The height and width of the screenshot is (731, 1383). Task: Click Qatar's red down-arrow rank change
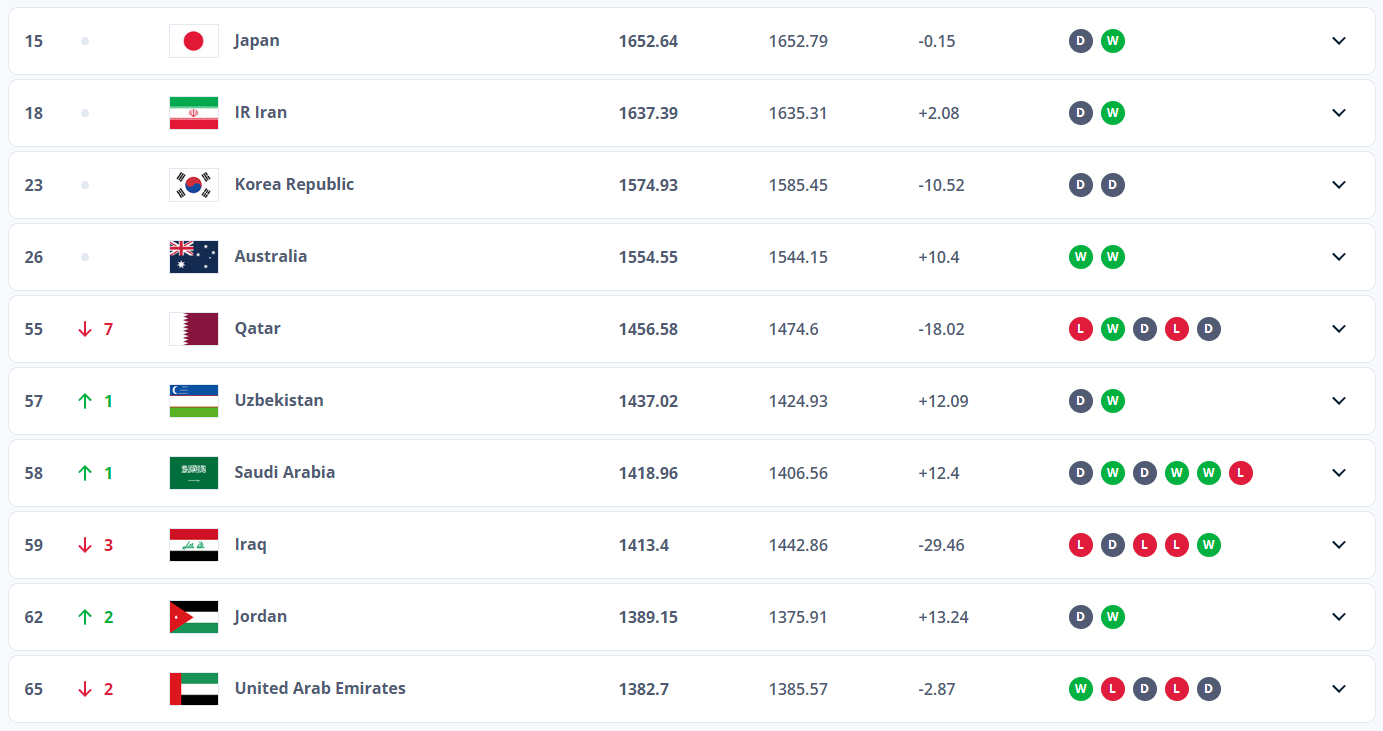pos(85,329)
